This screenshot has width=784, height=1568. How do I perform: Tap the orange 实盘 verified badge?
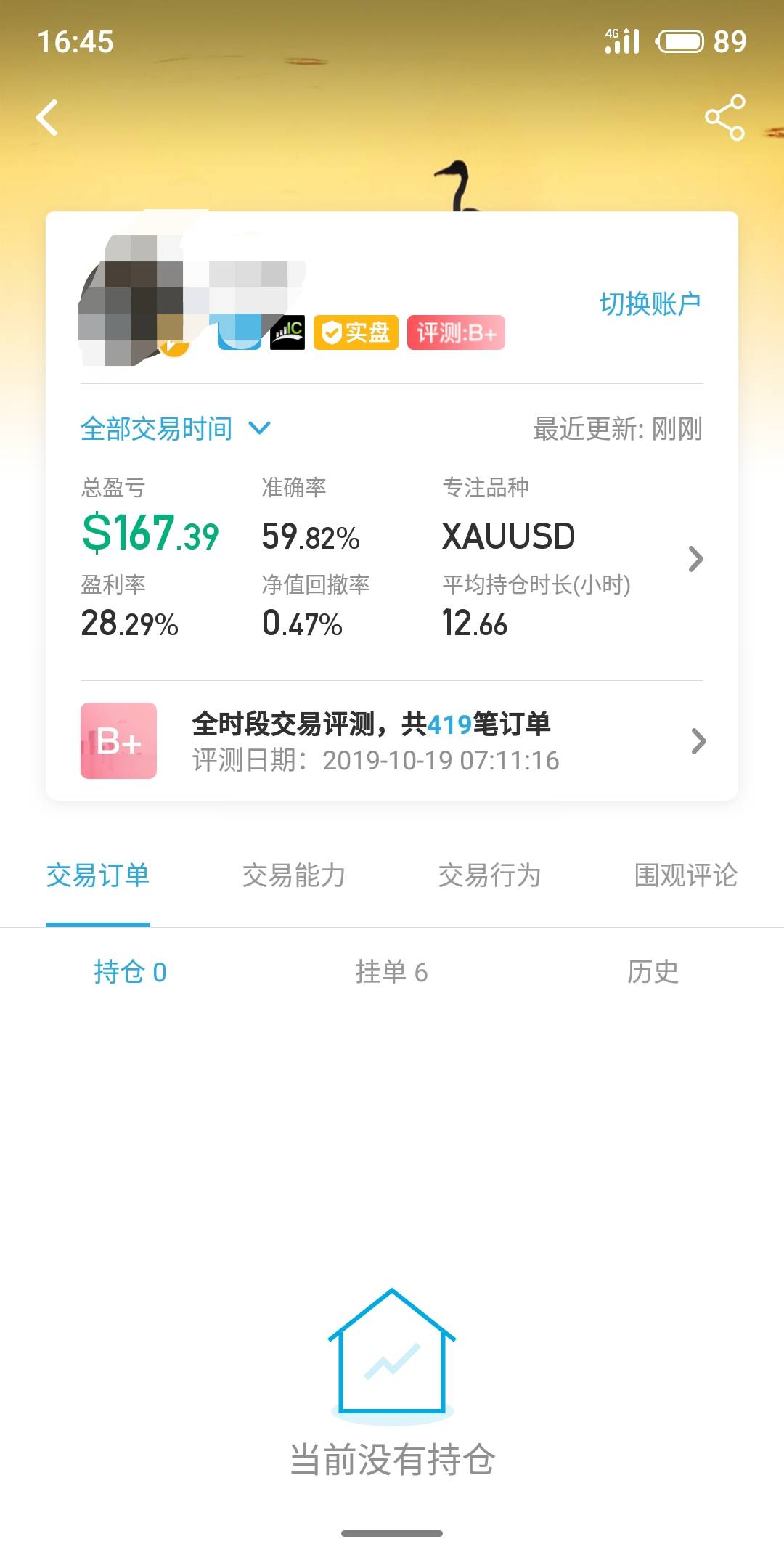pos(356,332)
